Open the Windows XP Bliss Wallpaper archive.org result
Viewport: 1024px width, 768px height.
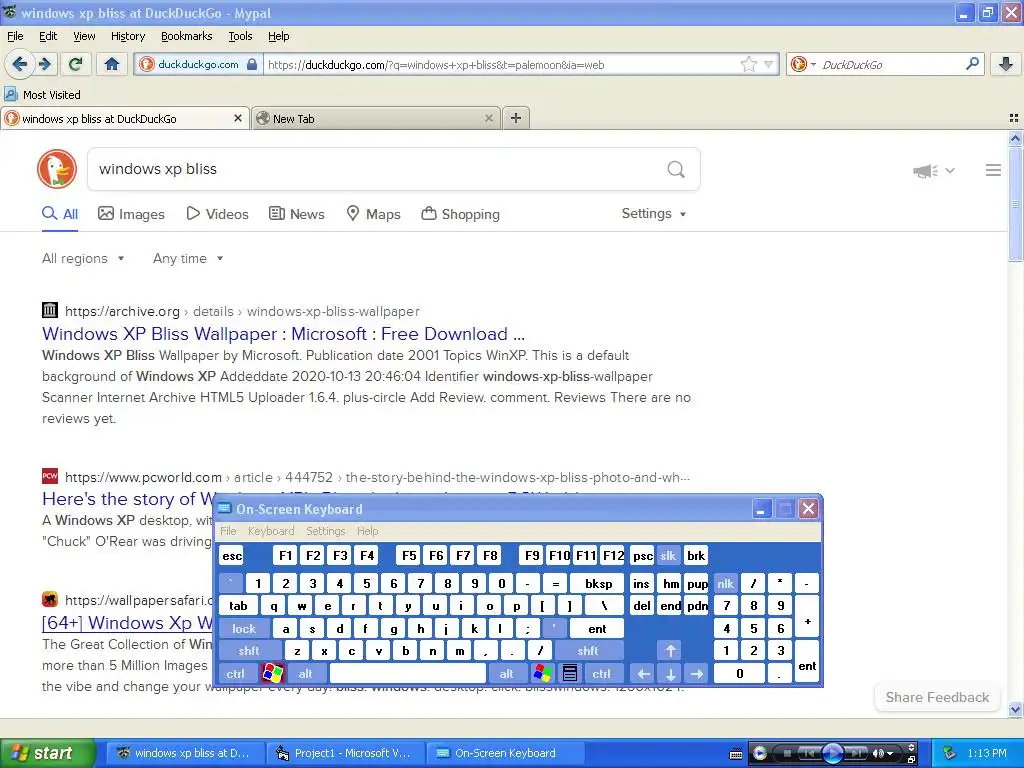click(x=283, y=334)
